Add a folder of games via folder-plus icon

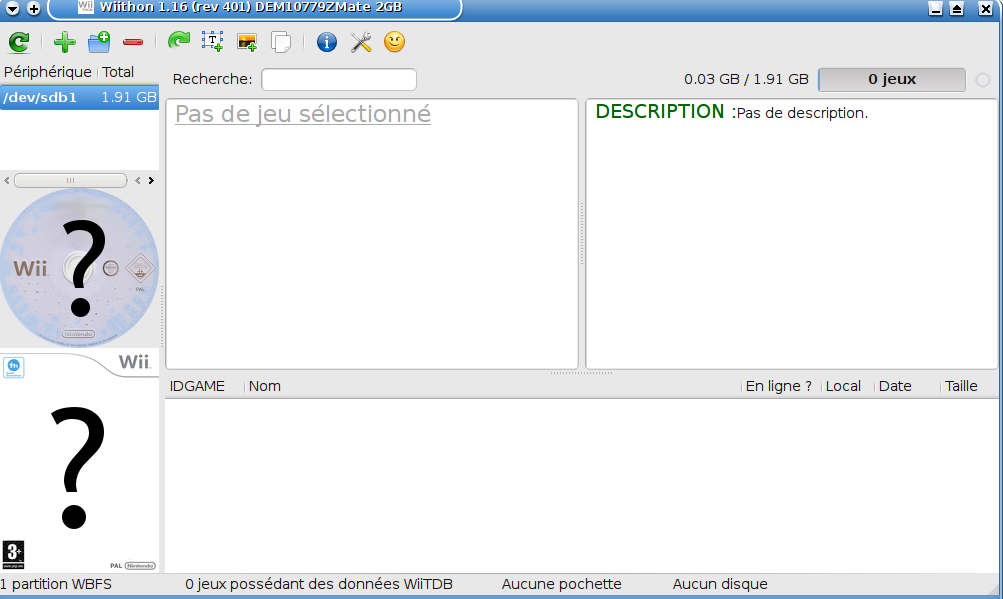click(x=99, y=42)
